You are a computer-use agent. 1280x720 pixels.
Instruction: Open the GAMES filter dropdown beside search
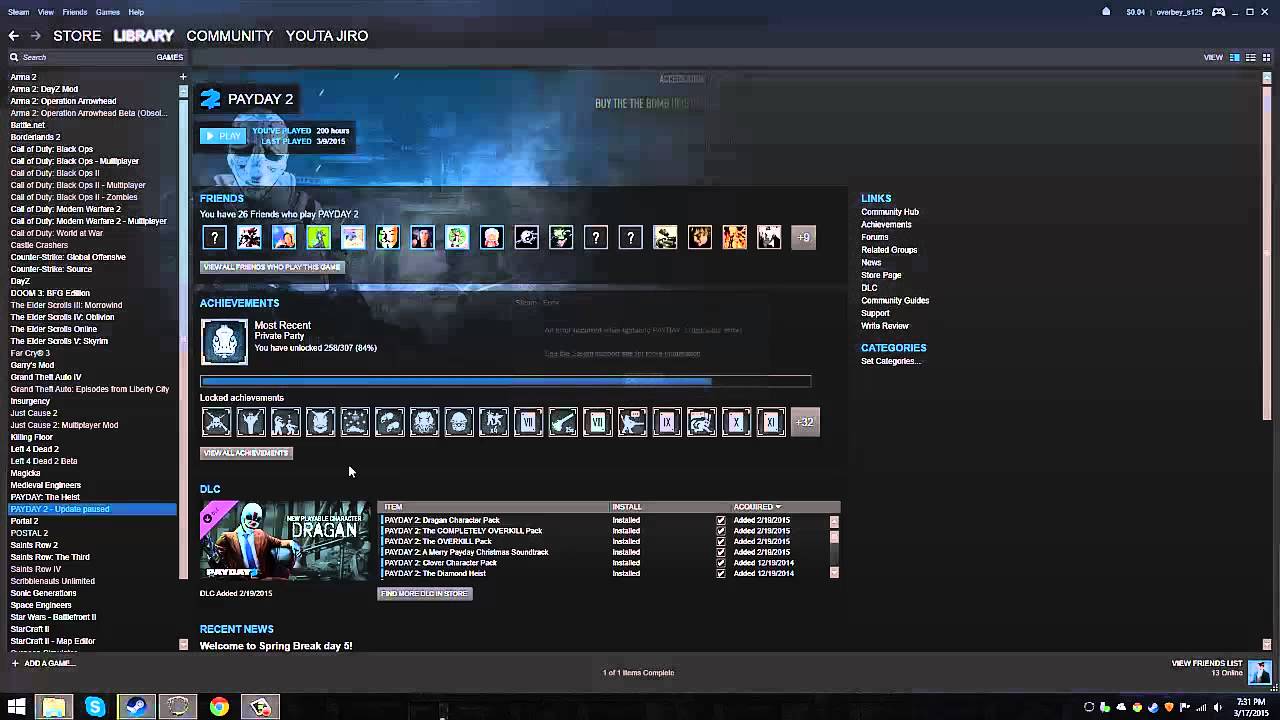coord(169,57)
